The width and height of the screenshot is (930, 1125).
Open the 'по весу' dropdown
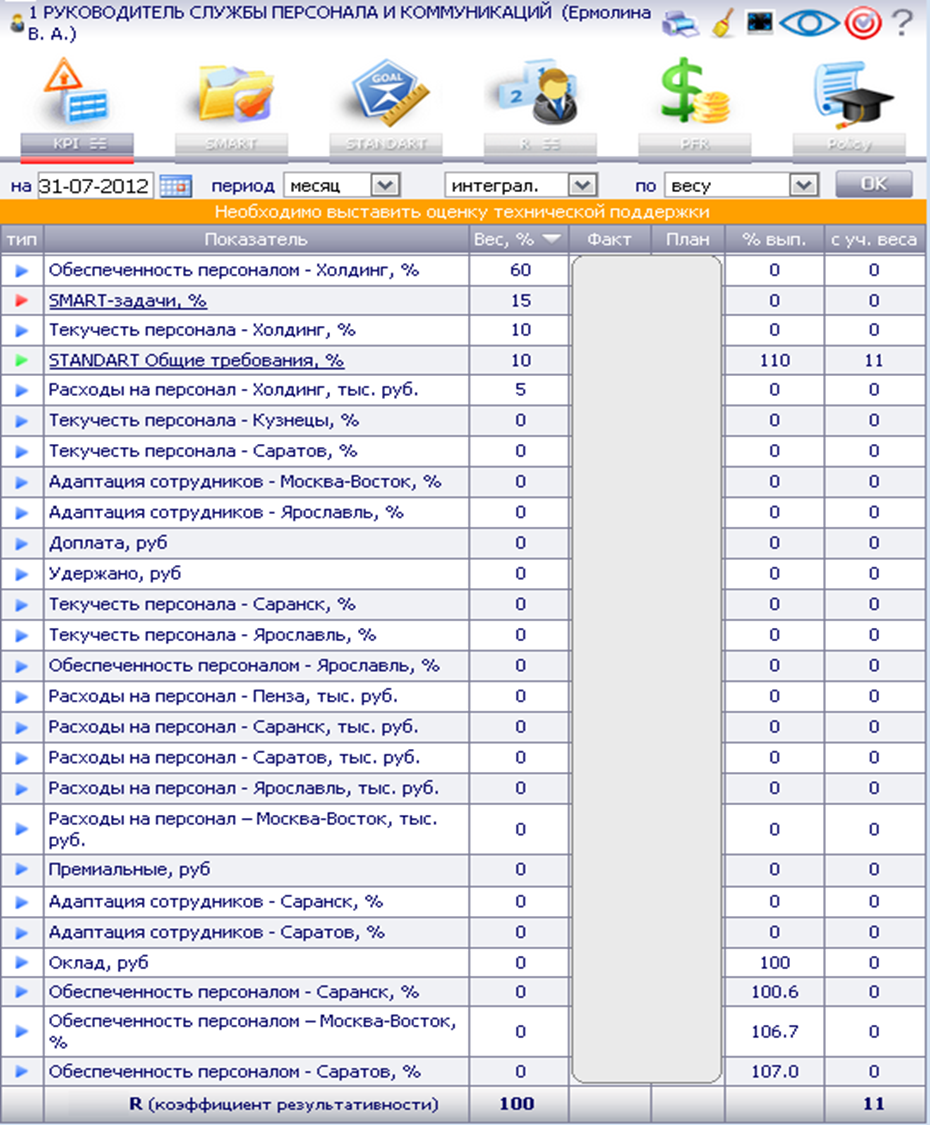(x=742, y=187)
